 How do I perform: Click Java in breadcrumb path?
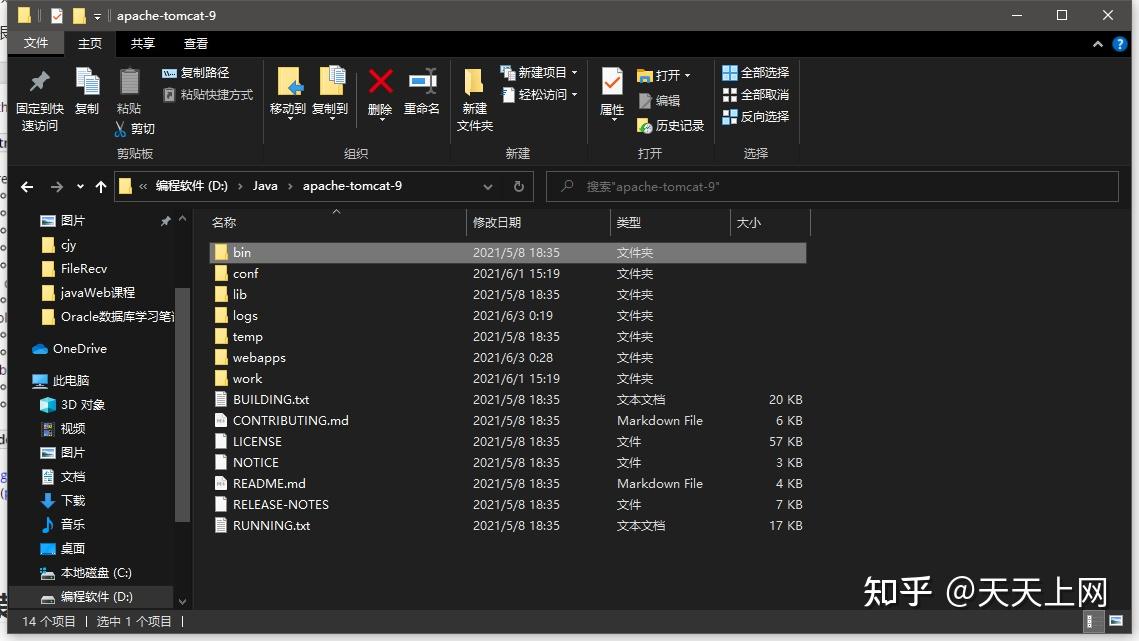coord(265,186)
